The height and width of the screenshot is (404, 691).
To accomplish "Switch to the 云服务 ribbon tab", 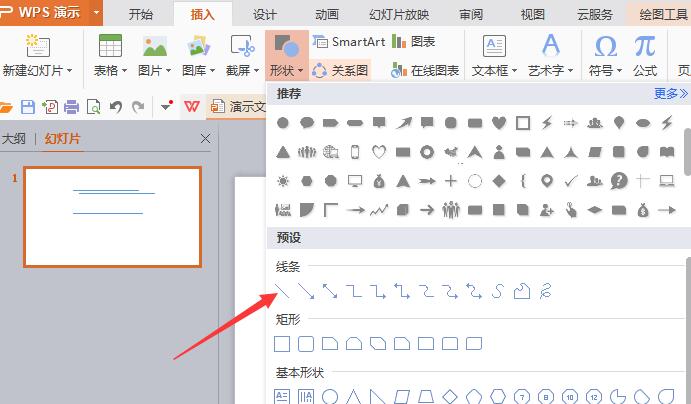I will tap(594, 14).
